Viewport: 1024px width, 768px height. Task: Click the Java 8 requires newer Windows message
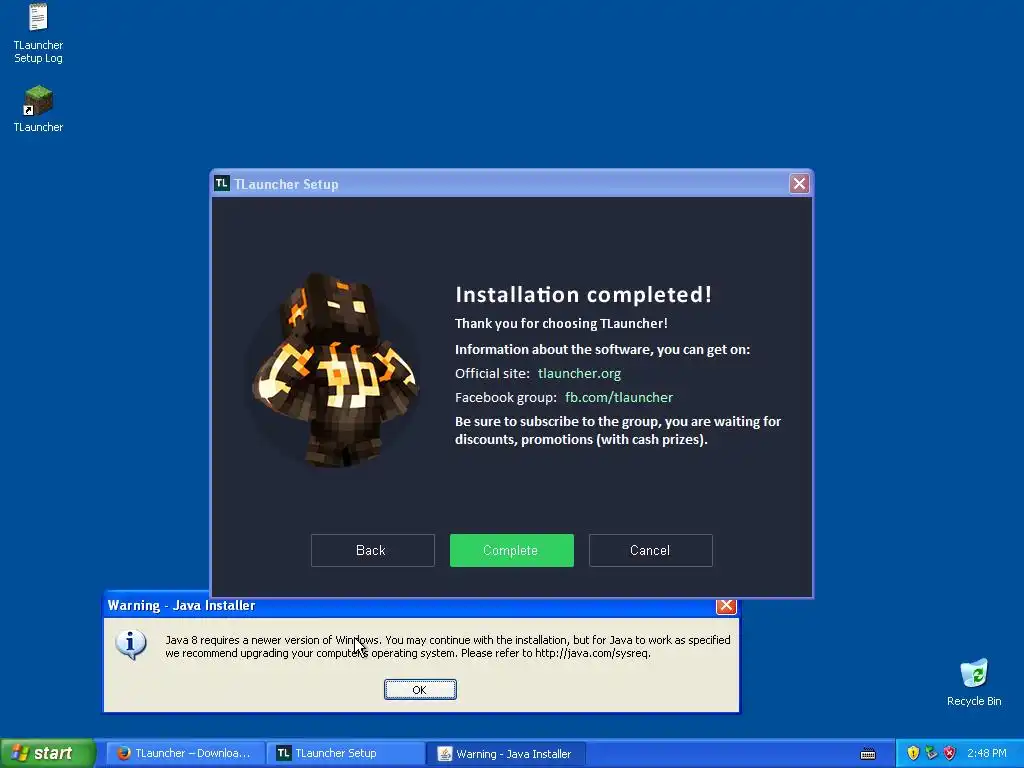(x=447, y=647)
